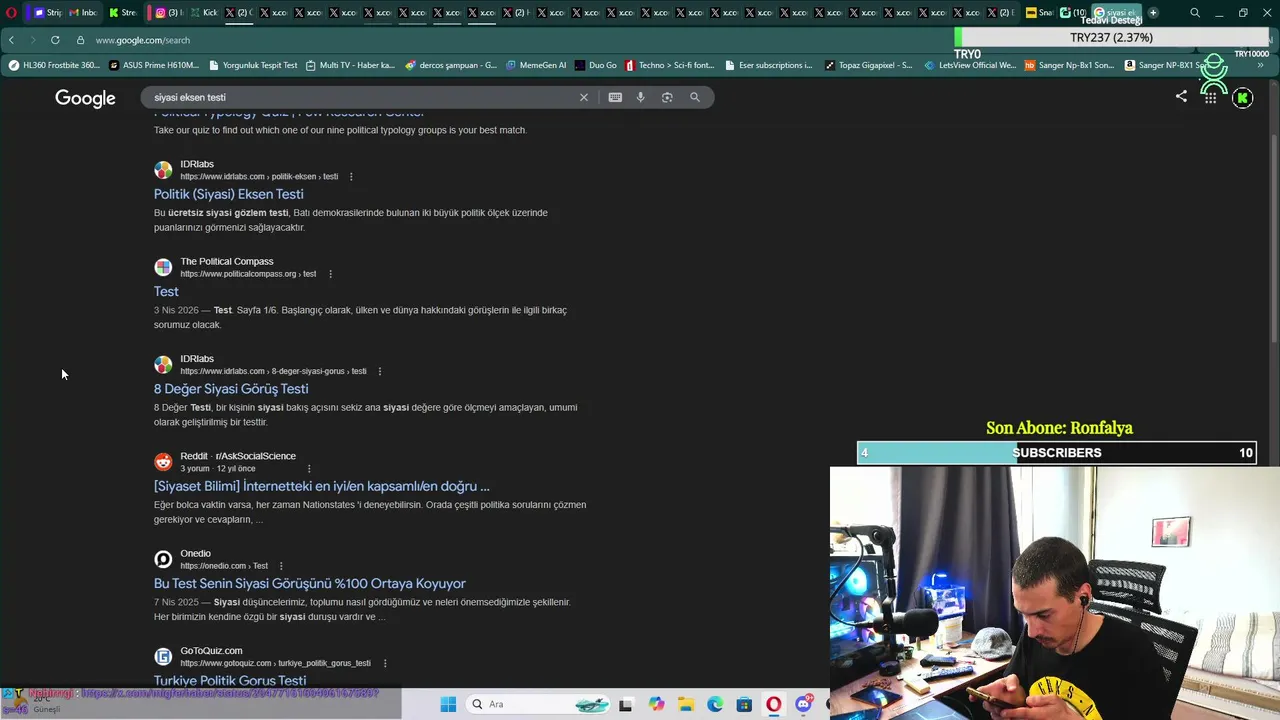Click the TRY237 donation progress bar
The height and width of the screenshot is (720, 1280).
(1111, 38)
